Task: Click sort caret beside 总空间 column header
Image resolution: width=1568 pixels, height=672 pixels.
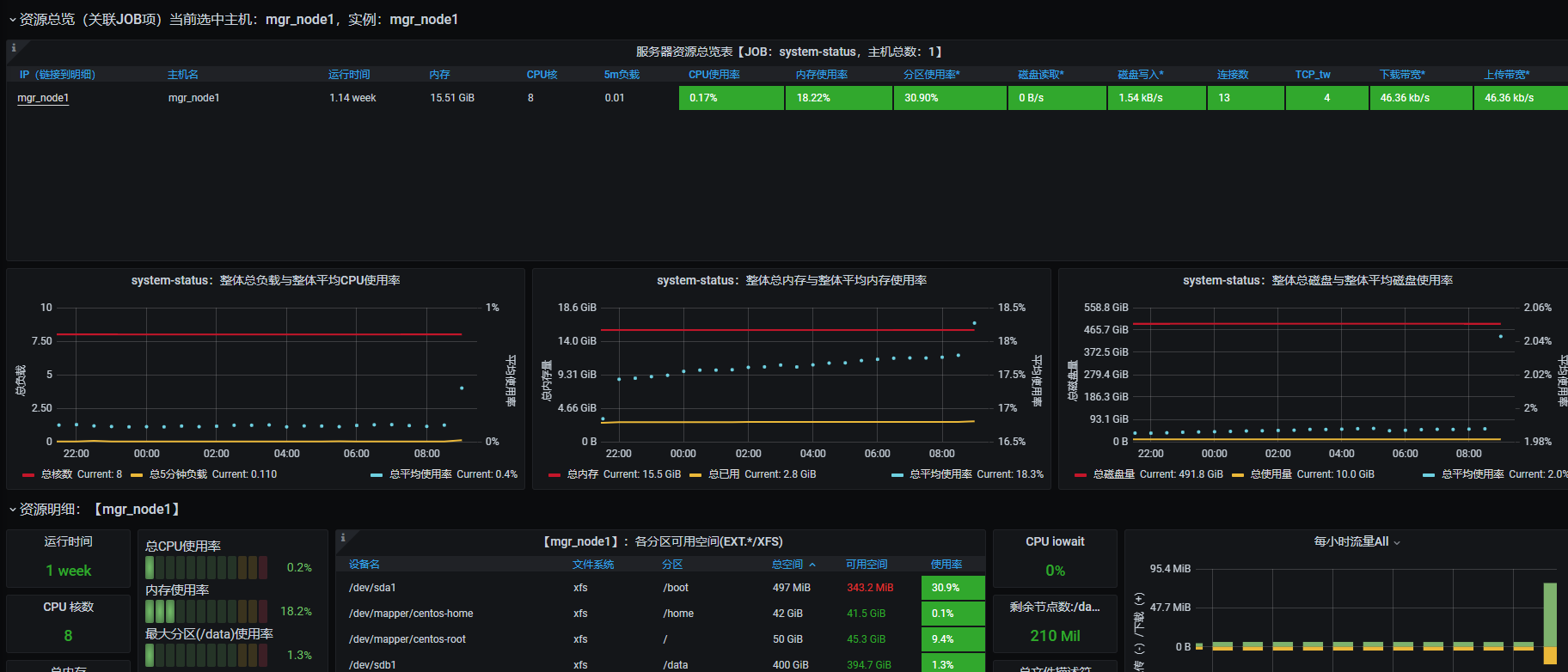Action: click(x=812, y=565)
